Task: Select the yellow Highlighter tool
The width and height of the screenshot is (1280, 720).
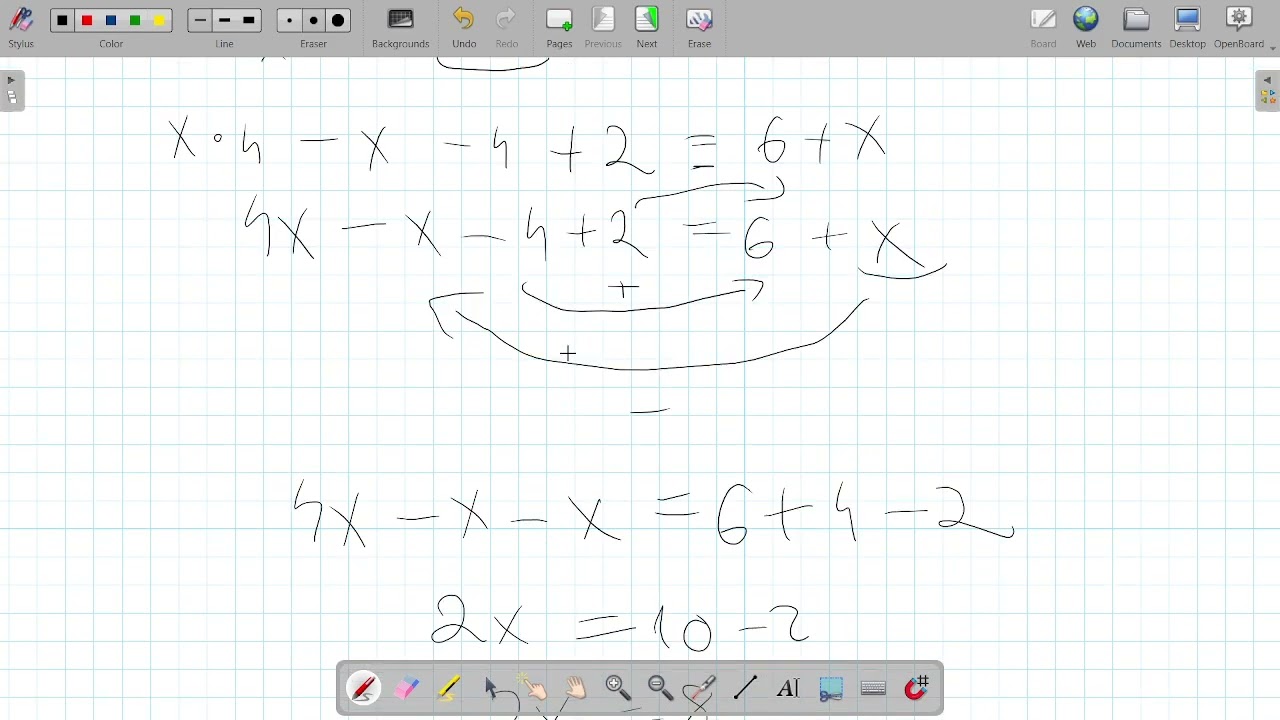Action: (449, 688)
